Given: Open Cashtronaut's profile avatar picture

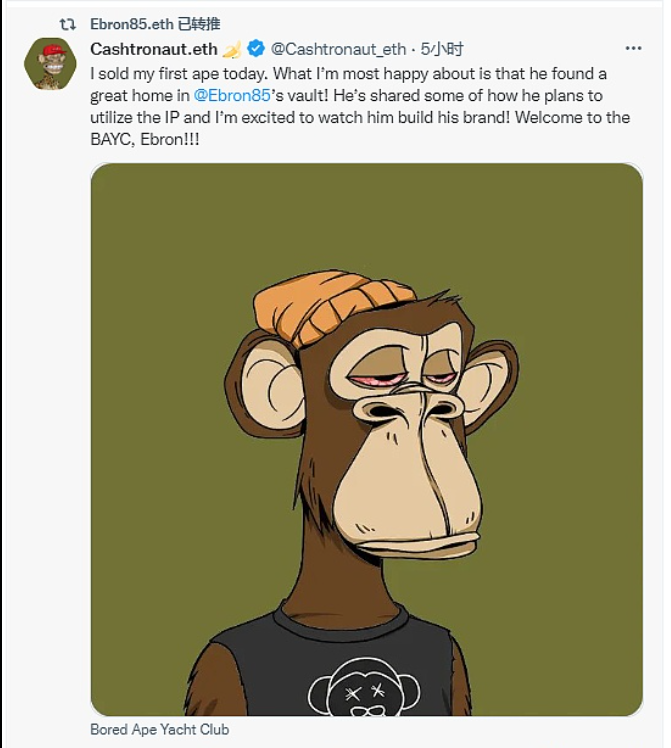Looking at the screenshot, I should click(49, 65).
